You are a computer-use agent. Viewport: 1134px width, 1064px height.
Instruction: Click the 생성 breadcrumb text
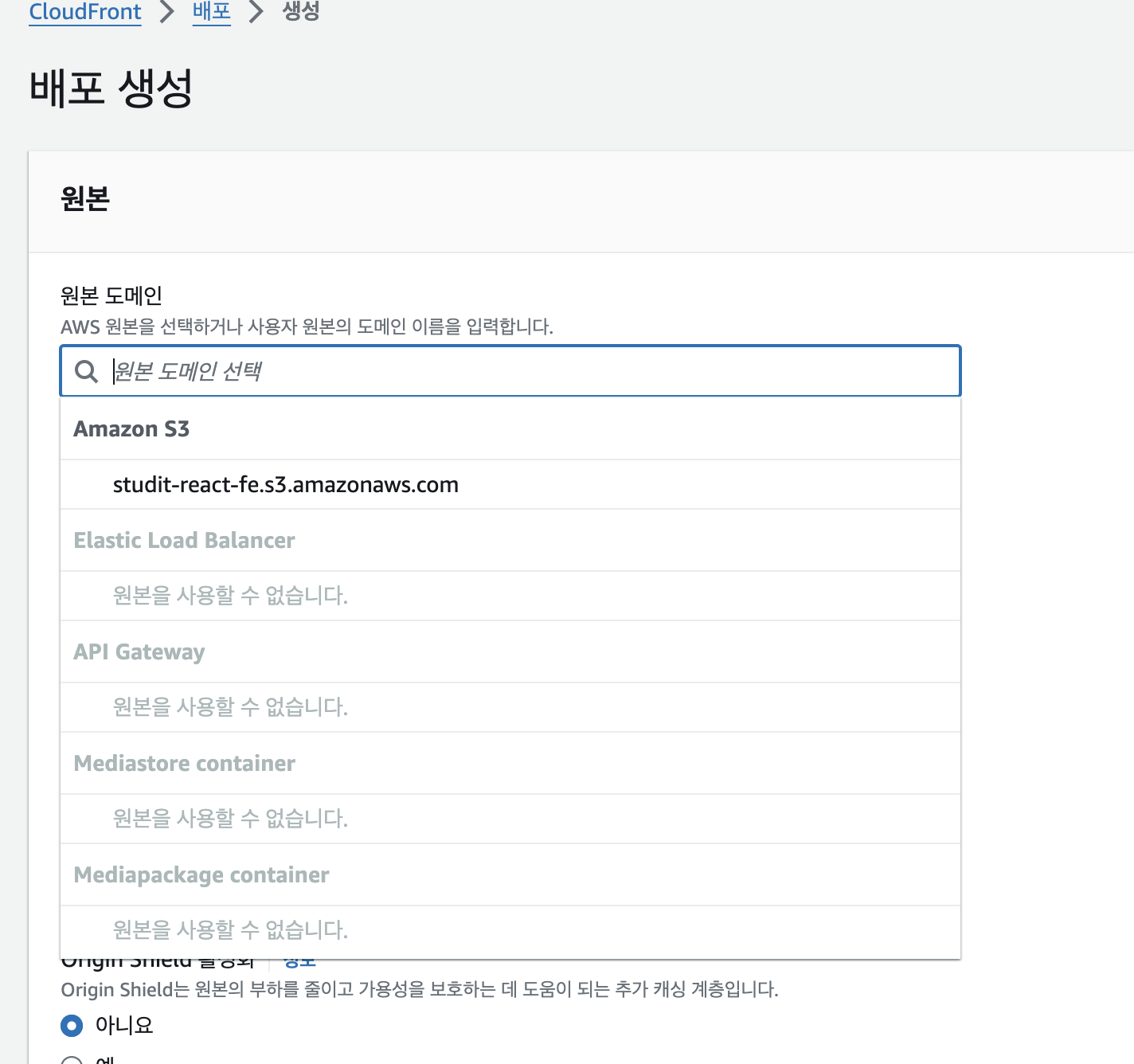pyautogui.click(x=301, y=12)
